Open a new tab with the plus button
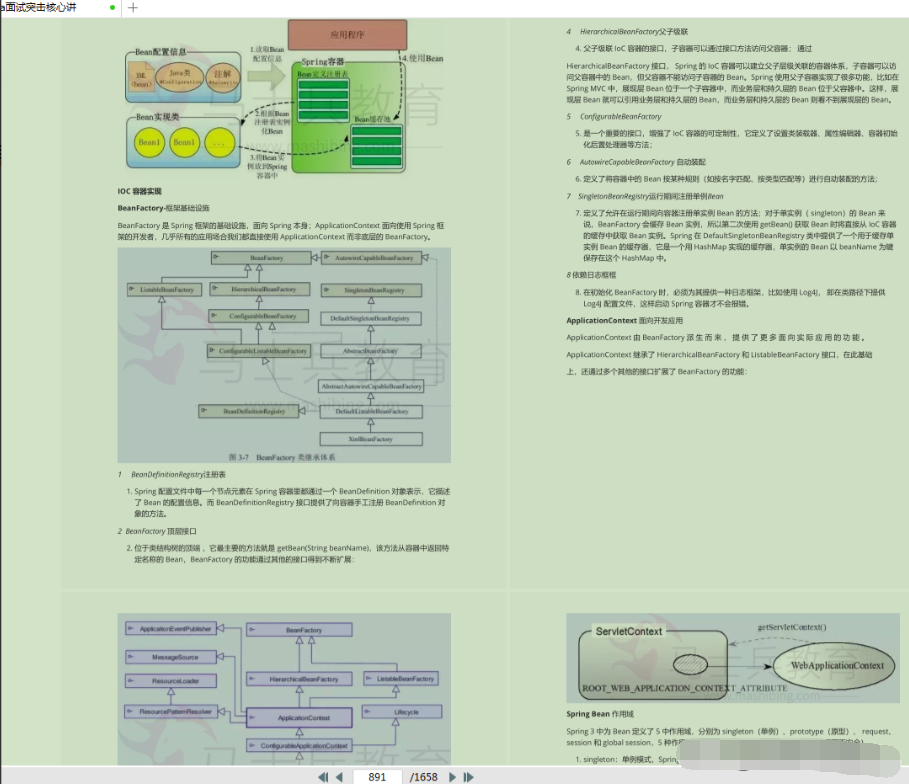The height and width of the screenshot is (784, 909). pos(133,8)
